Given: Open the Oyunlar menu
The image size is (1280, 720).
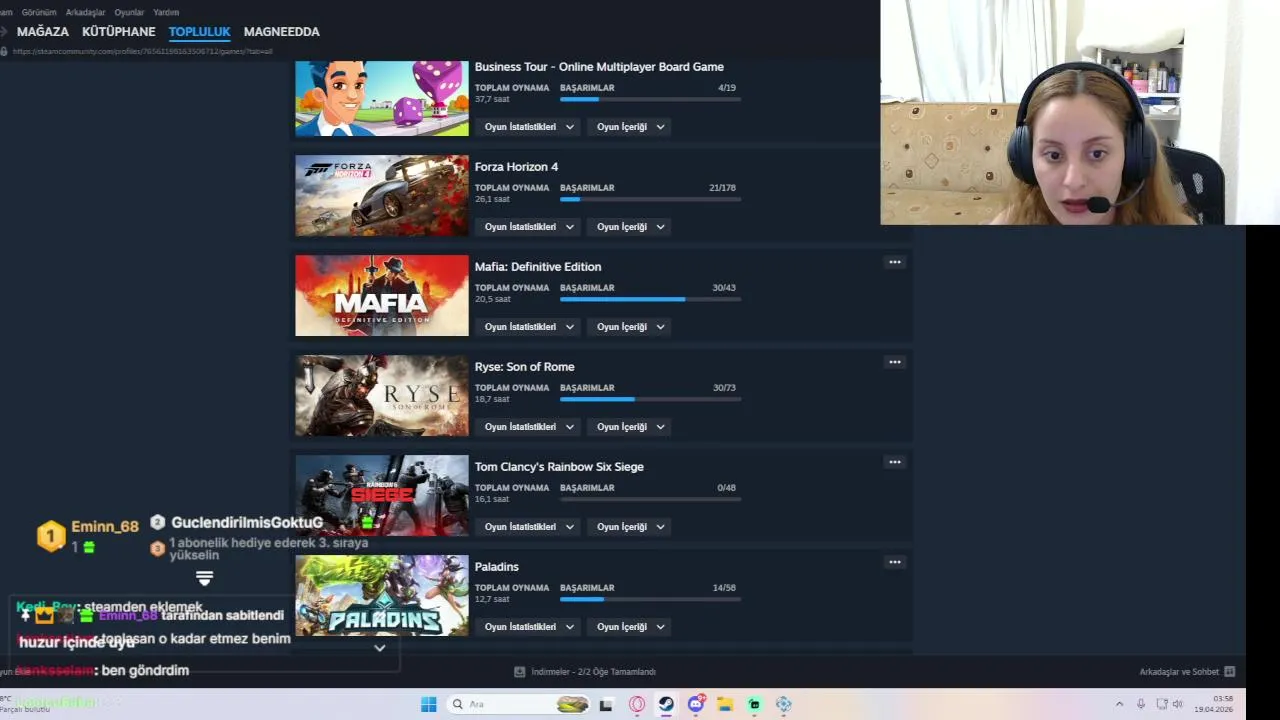Looking at the screenshot, I should 129,12.
